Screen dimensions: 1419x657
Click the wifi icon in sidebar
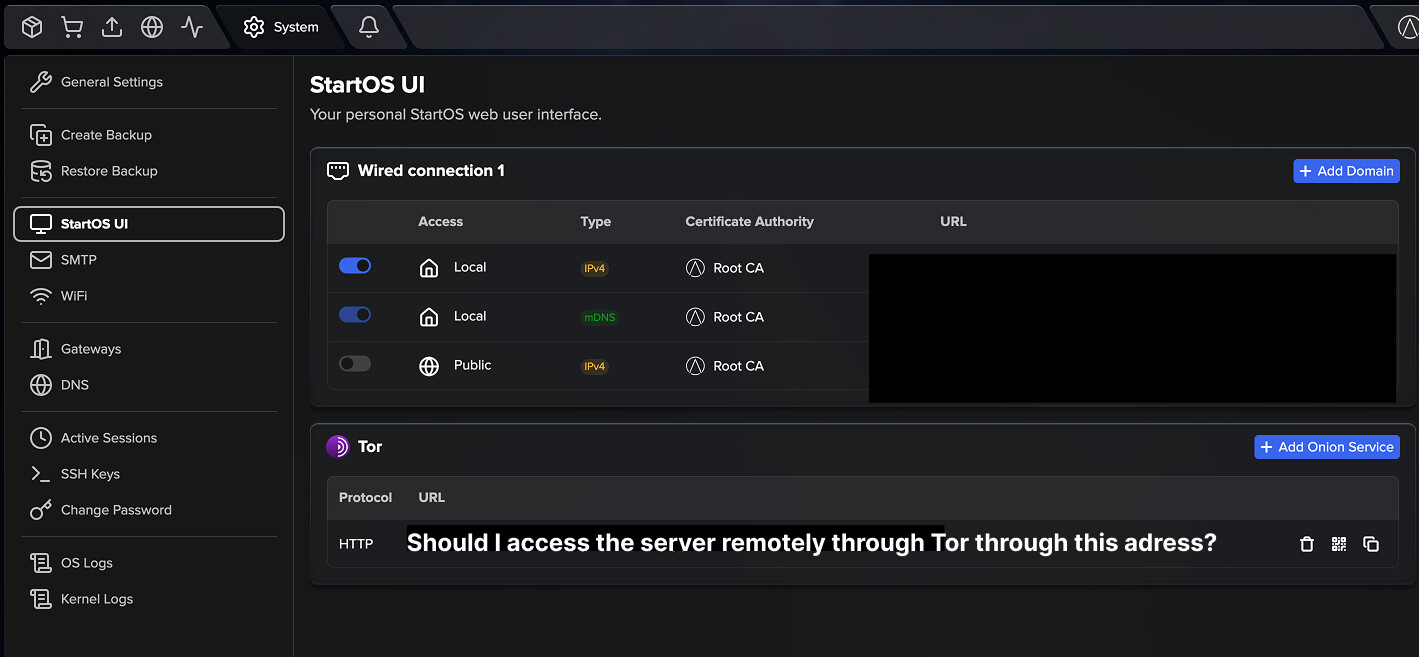click(41, 296)
